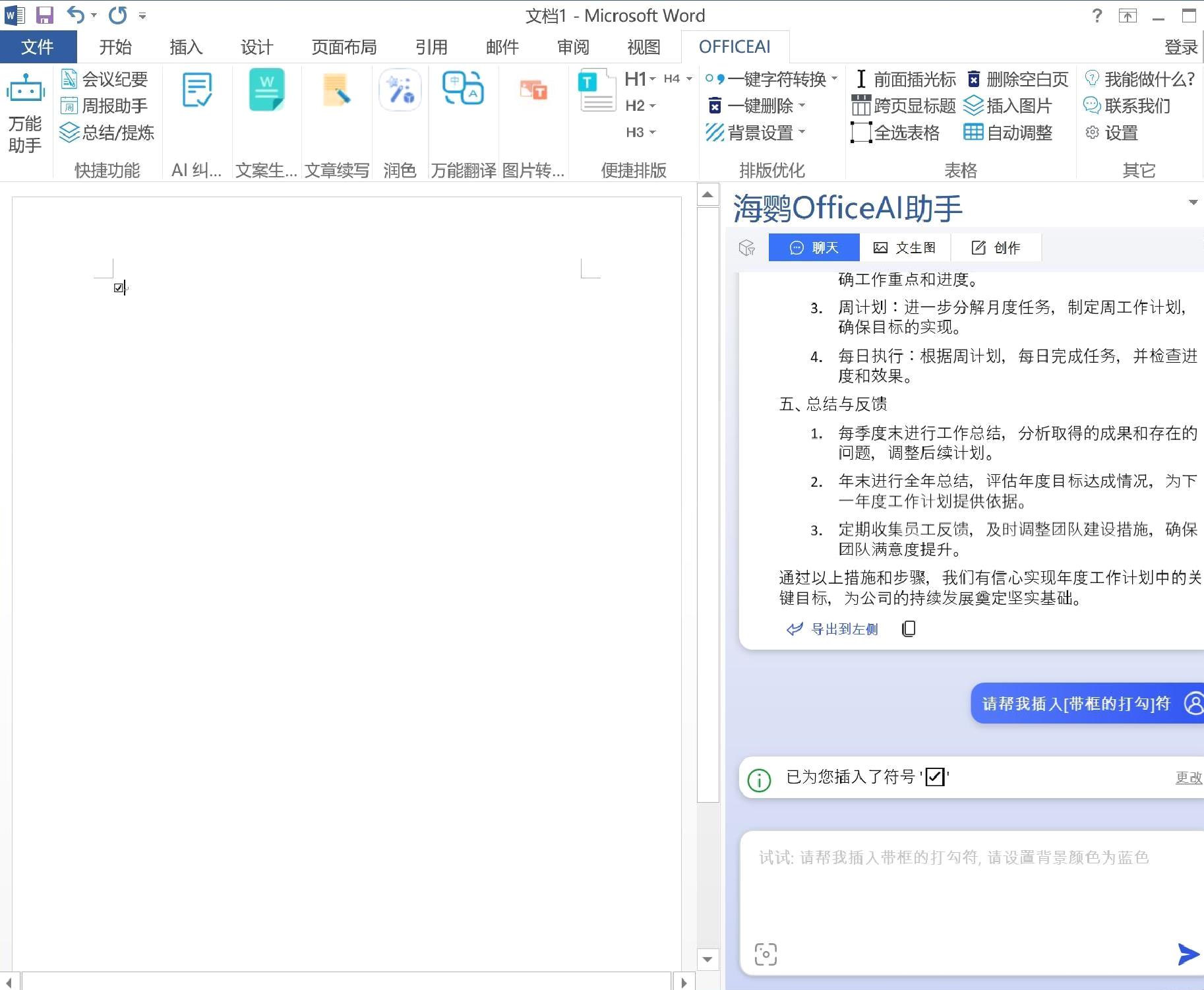
Task: Switch to the 插入 ribbon tab
Action: pyautogui.click(x=186, y=47)
